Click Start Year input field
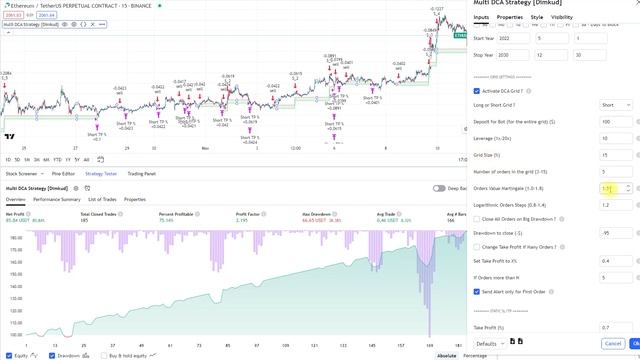 513,38
